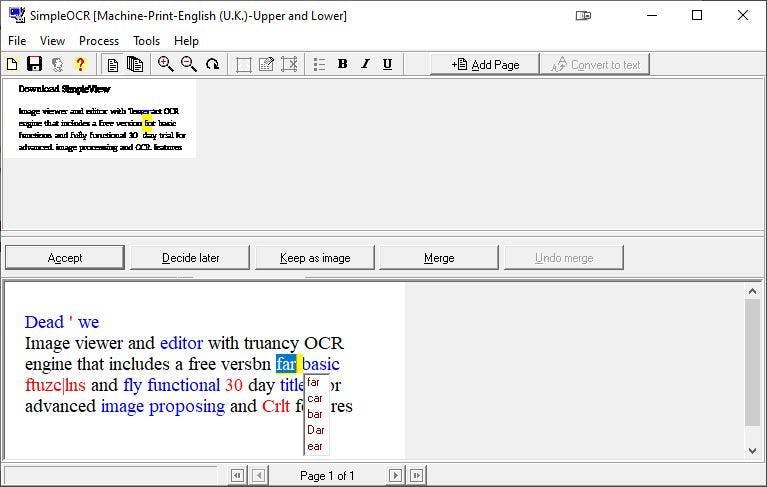Screen dimensions: 767x487
Task: Click the Decide later button
Action: 190,257
